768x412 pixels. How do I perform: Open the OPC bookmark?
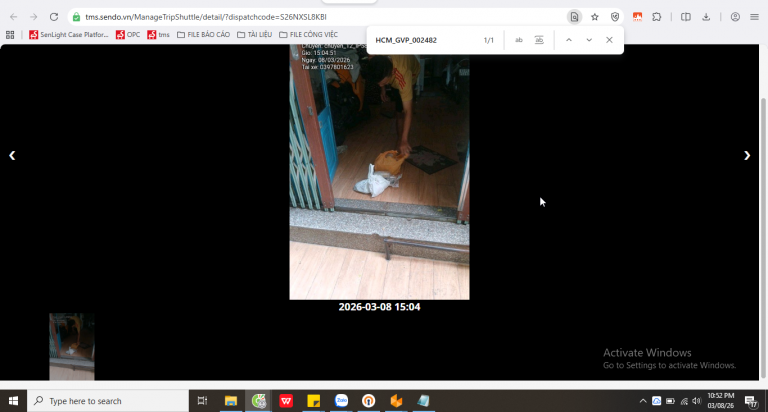128,35
